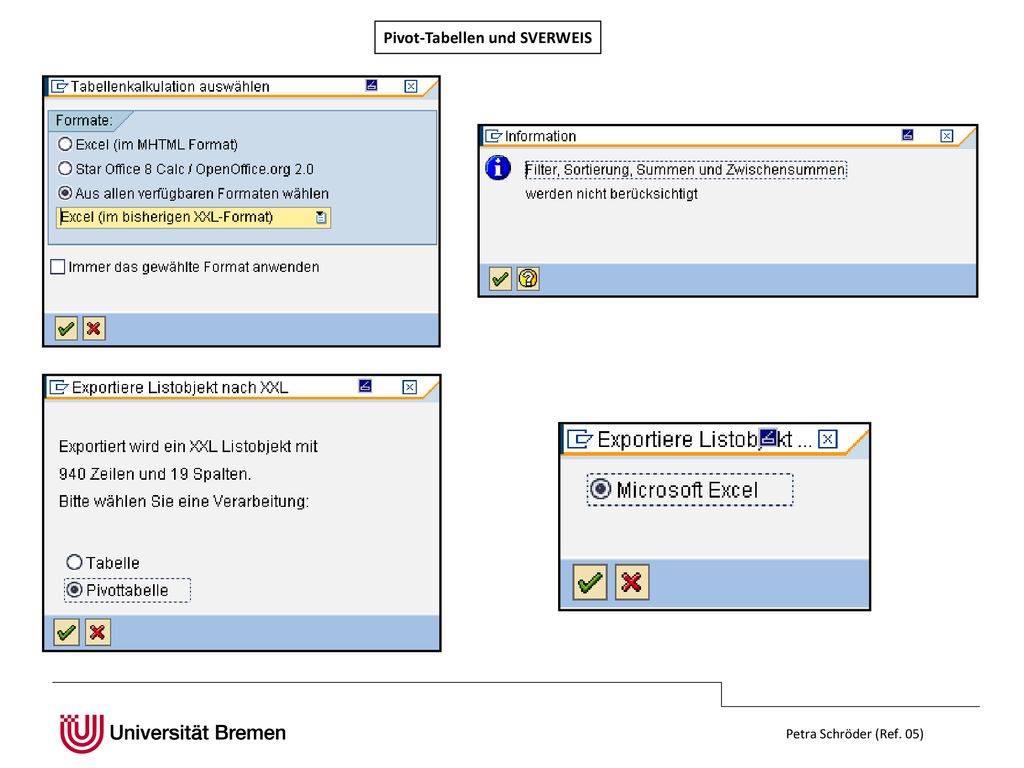
Task: Close the small Exportiere Listobjekt dialog with Microsoft Excel
Action: [x=827, y=439]
